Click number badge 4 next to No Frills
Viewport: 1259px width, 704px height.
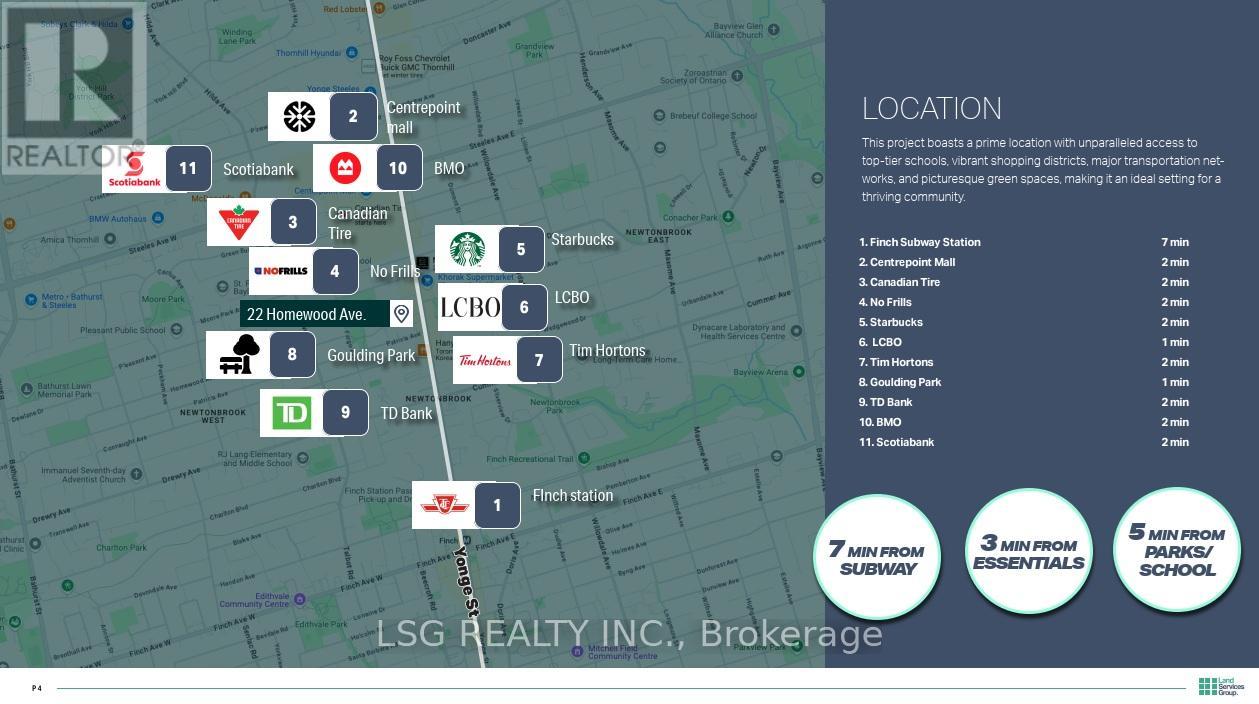click(x=335, y=271)
